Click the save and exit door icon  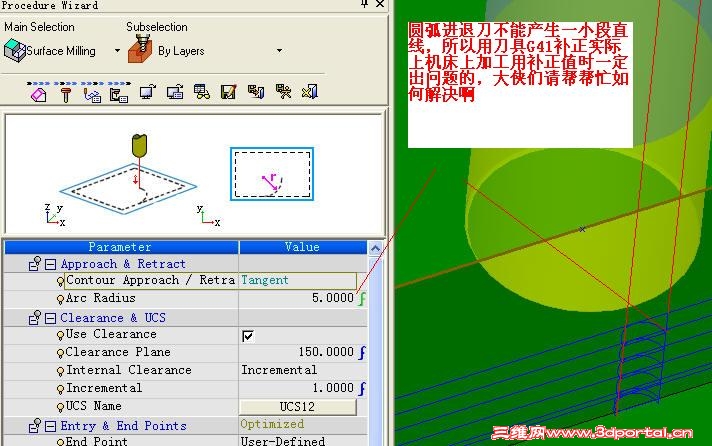click(256, 92)
